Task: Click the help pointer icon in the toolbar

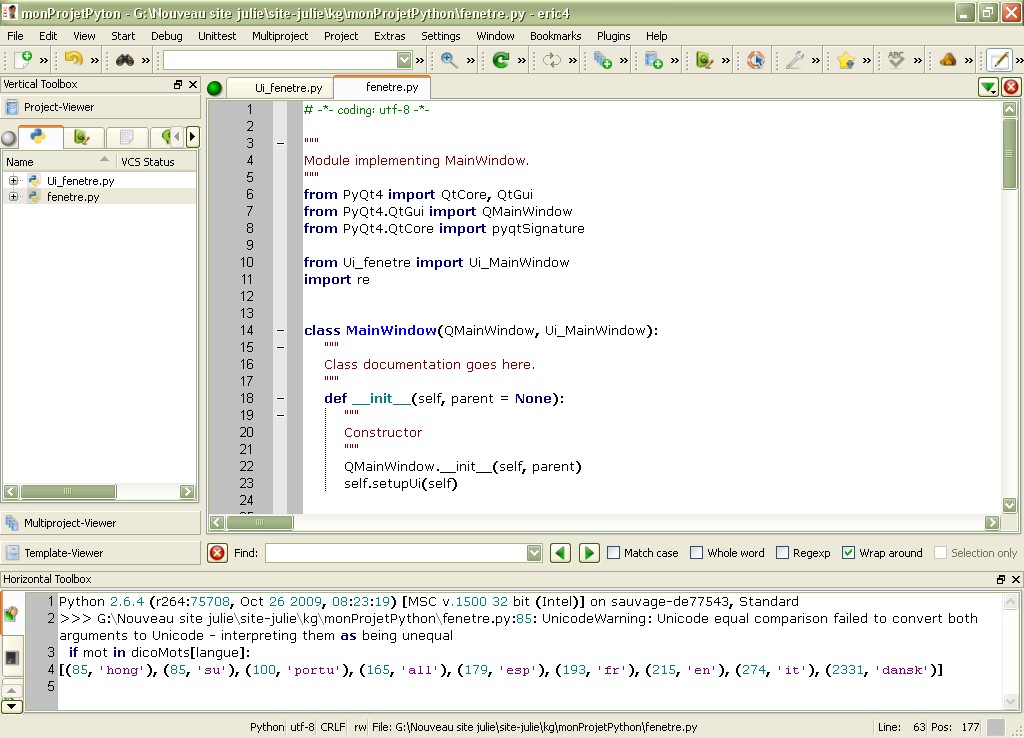Action: coord(756,60)
